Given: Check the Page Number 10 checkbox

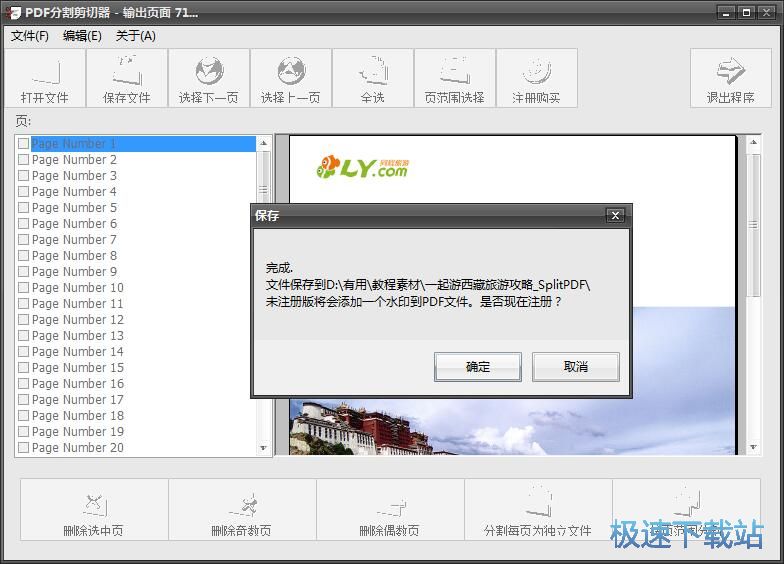Looking at the screenshot, I should pyautogui.click(x=24, y=288).
